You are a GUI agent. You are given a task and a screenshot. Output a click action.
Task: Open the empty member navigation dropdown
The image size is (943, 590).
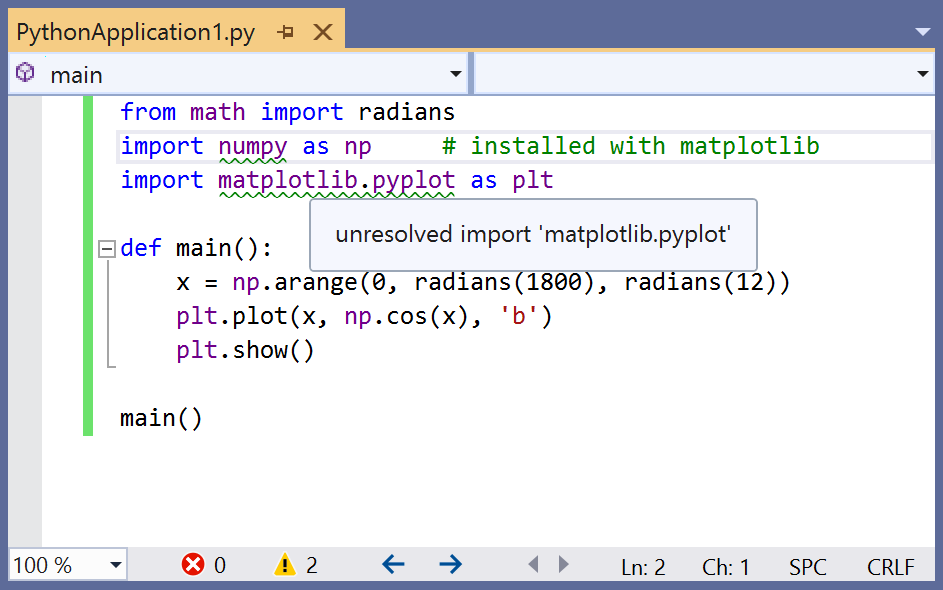point(922,74)
